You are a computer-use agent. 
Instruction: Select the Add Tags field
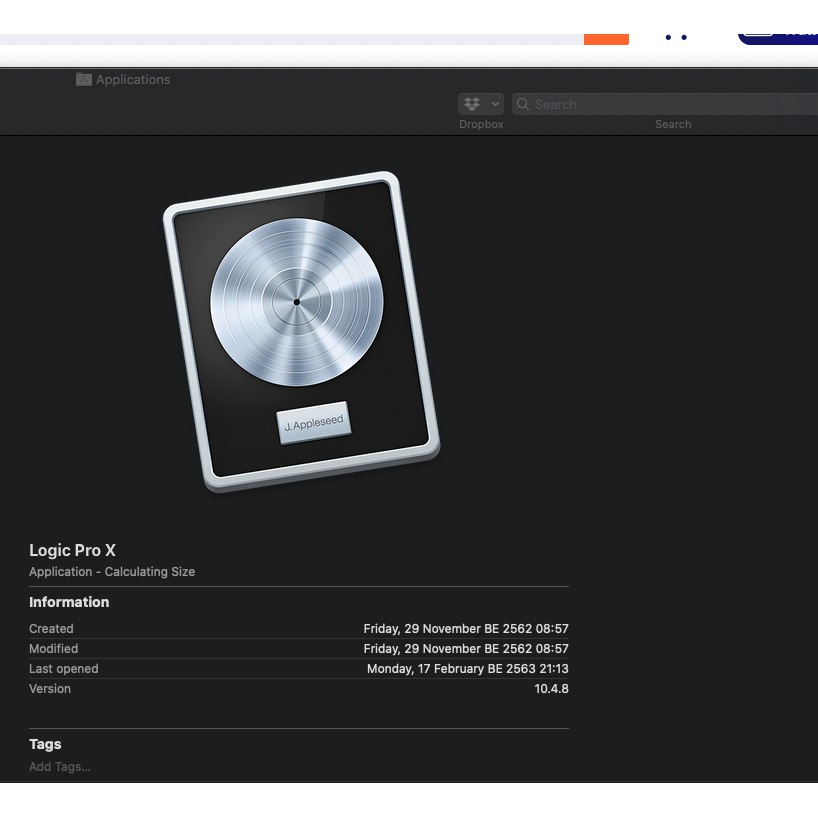tap(59, 766)
